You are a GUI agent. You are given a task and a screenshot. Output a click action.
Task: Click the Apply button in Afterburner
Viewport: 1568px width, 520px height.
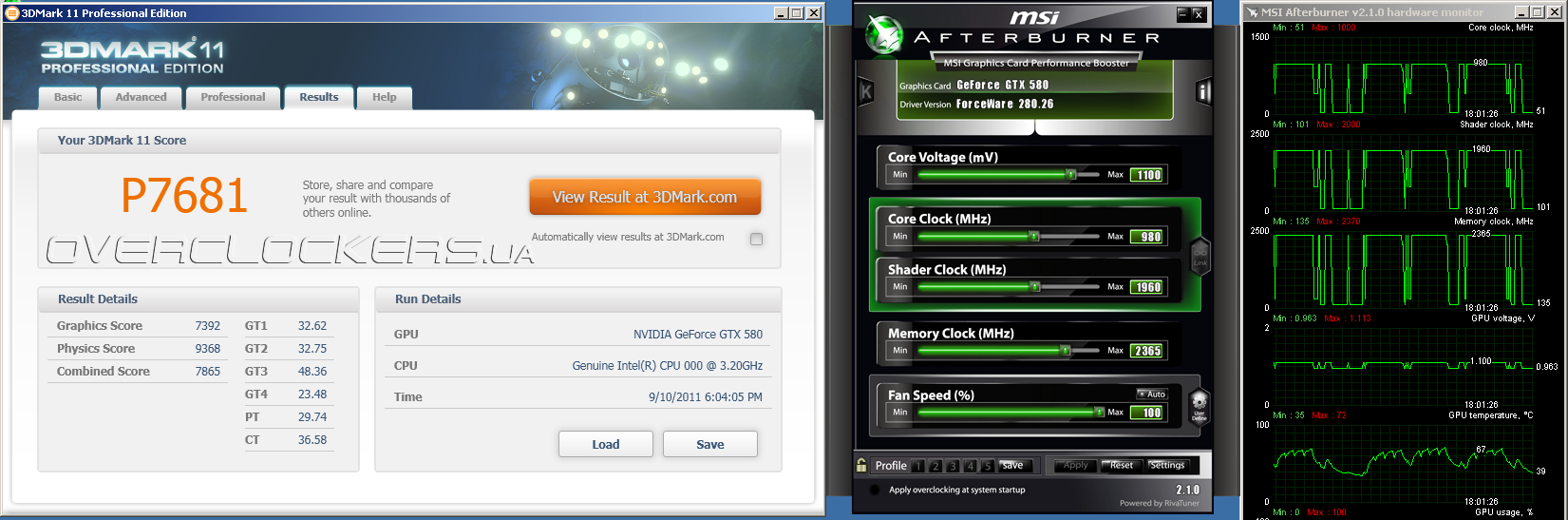[x=1076, y=465]
